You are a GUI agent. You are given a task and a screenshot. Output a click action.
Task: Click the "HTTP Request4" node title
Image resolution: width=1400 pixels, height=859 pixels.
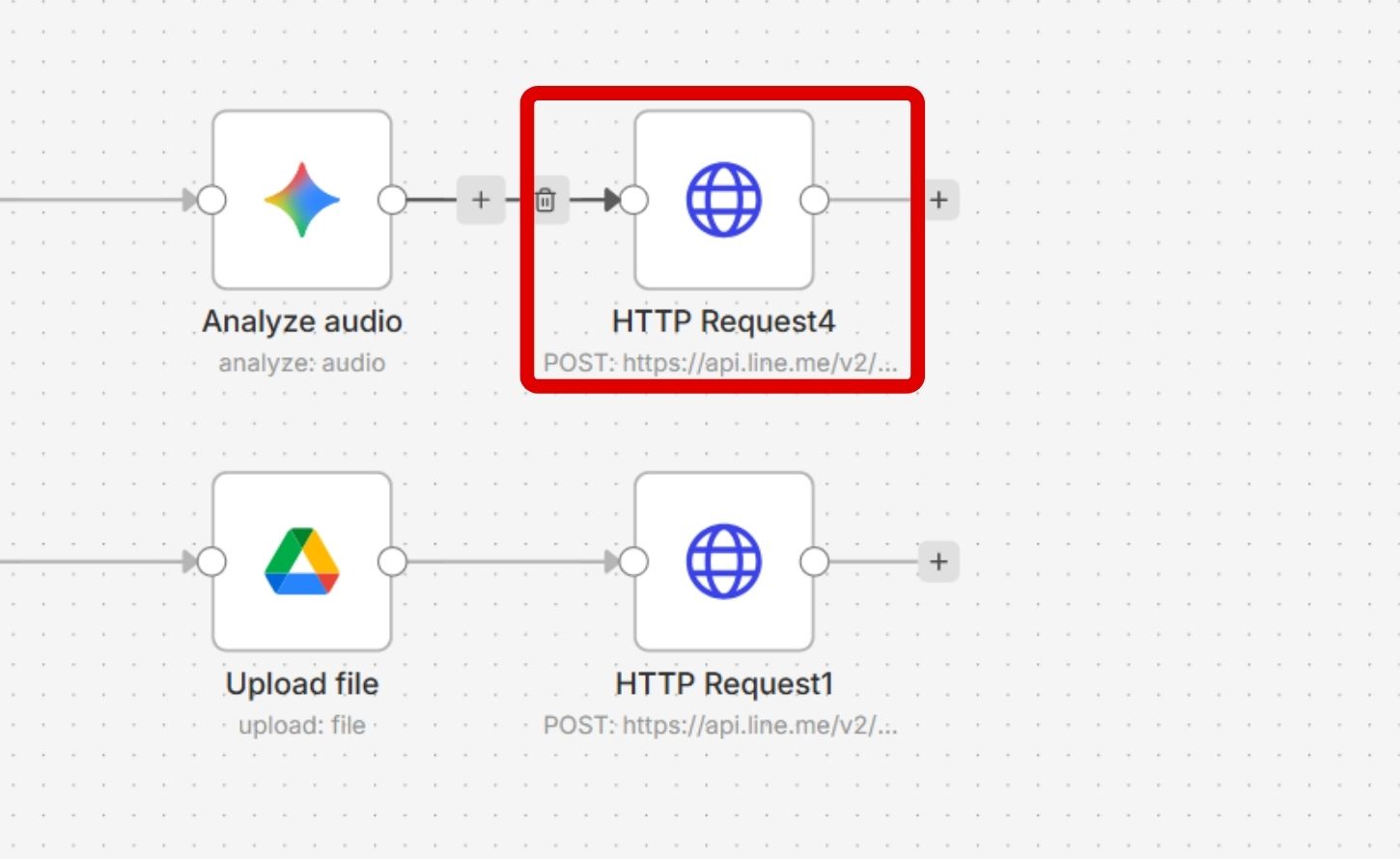pos(723,321)
